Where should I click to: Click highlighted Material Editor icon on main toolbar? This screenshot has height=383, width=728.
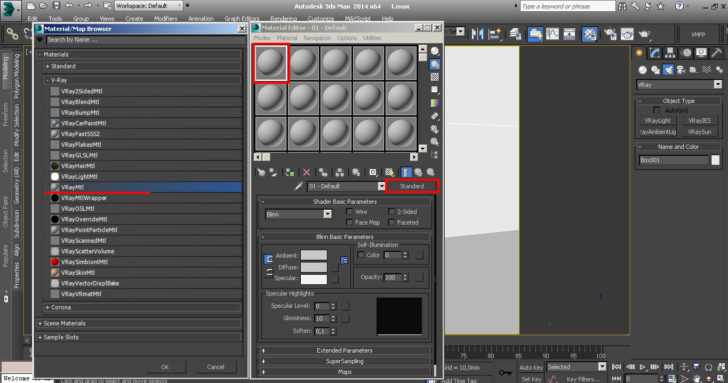click(x=590, y=34)
